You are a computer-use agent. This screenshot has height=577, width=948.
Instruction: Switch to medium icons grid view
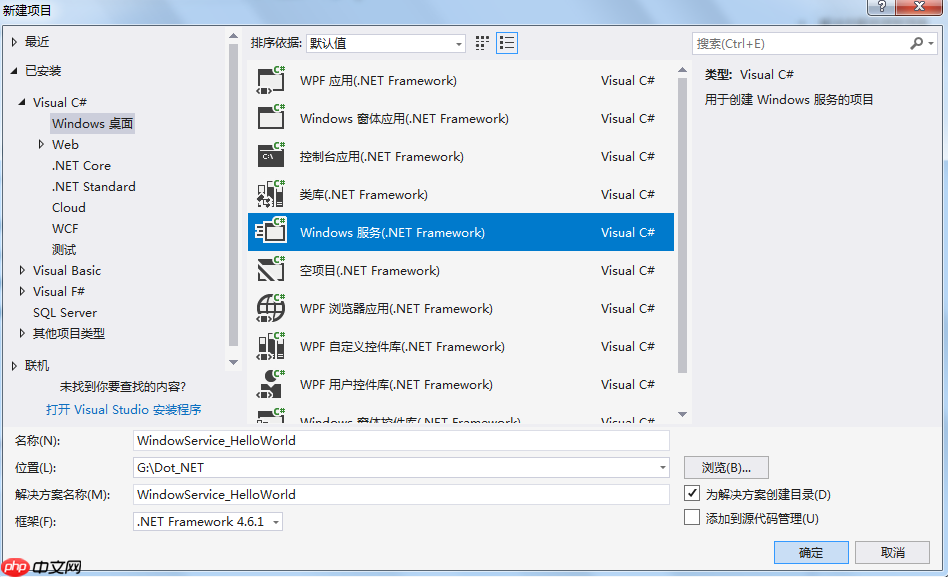point(482,43)
